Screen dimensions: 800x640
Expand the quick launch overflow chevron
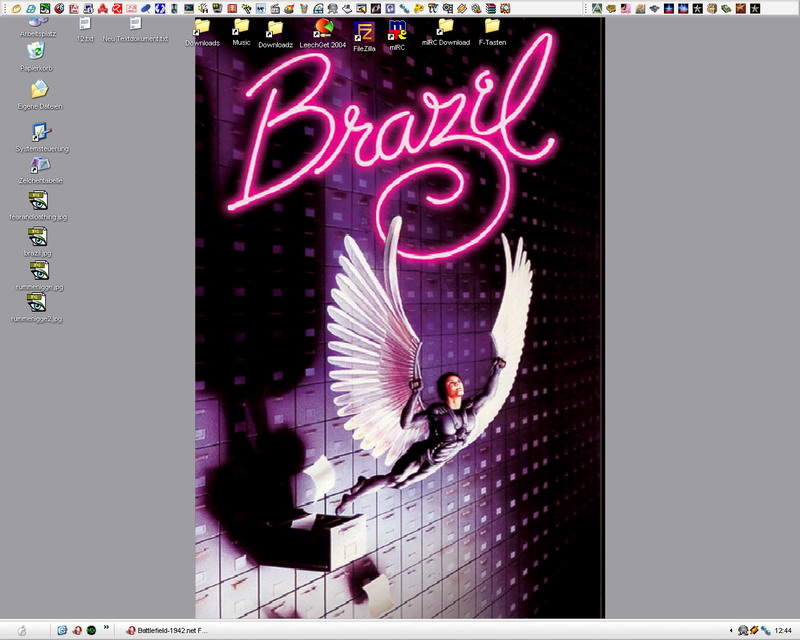tap(106, 627)
